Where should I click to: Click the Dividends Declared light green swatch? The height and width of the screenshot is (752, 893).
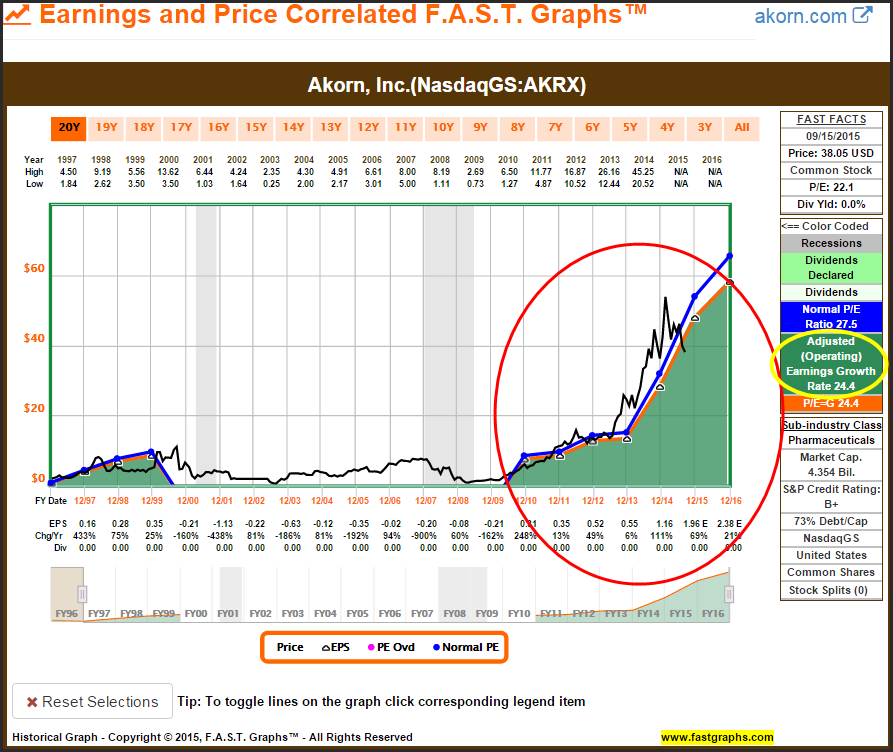click(x=829, y=267)
